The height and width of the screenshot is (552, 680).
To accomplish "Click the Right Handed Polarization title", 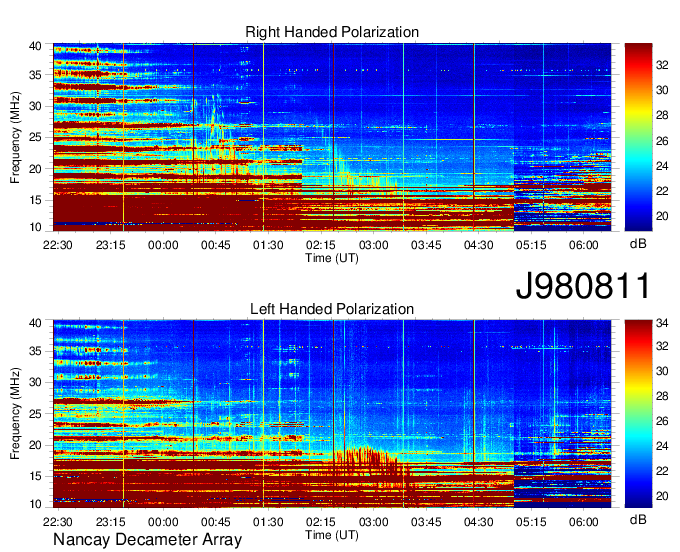I will coord(332,32).
